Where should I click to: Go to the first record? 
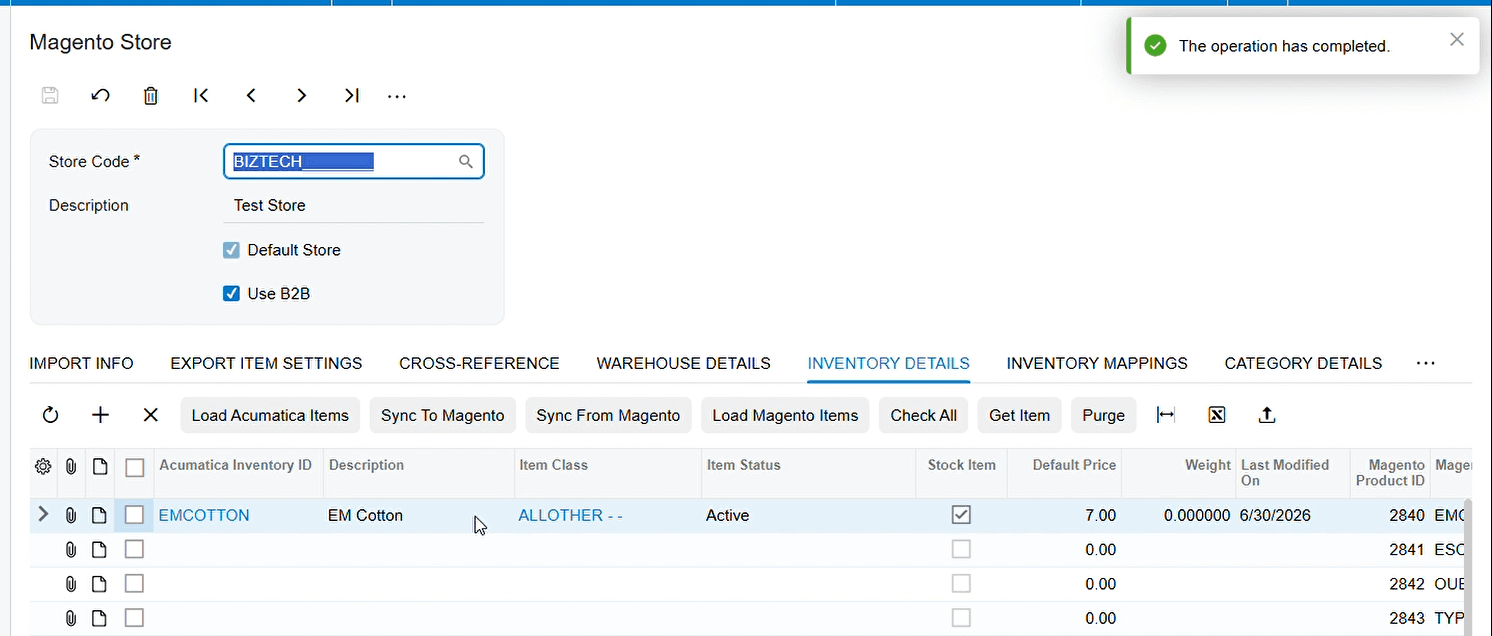click(x=201, y=96)
